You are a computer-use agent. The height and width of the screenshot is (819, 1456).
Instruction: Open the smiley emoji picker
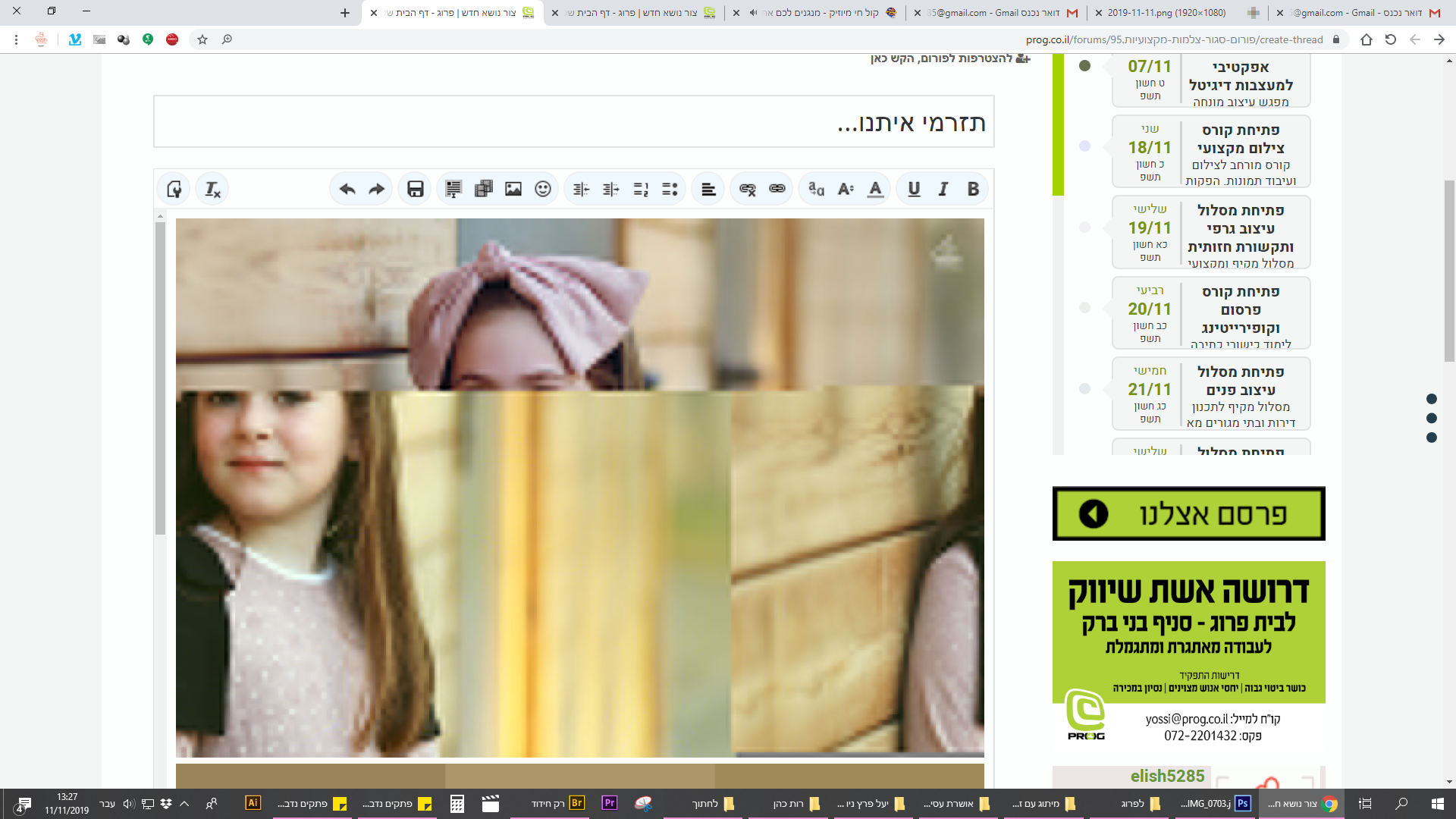[543, 190]
